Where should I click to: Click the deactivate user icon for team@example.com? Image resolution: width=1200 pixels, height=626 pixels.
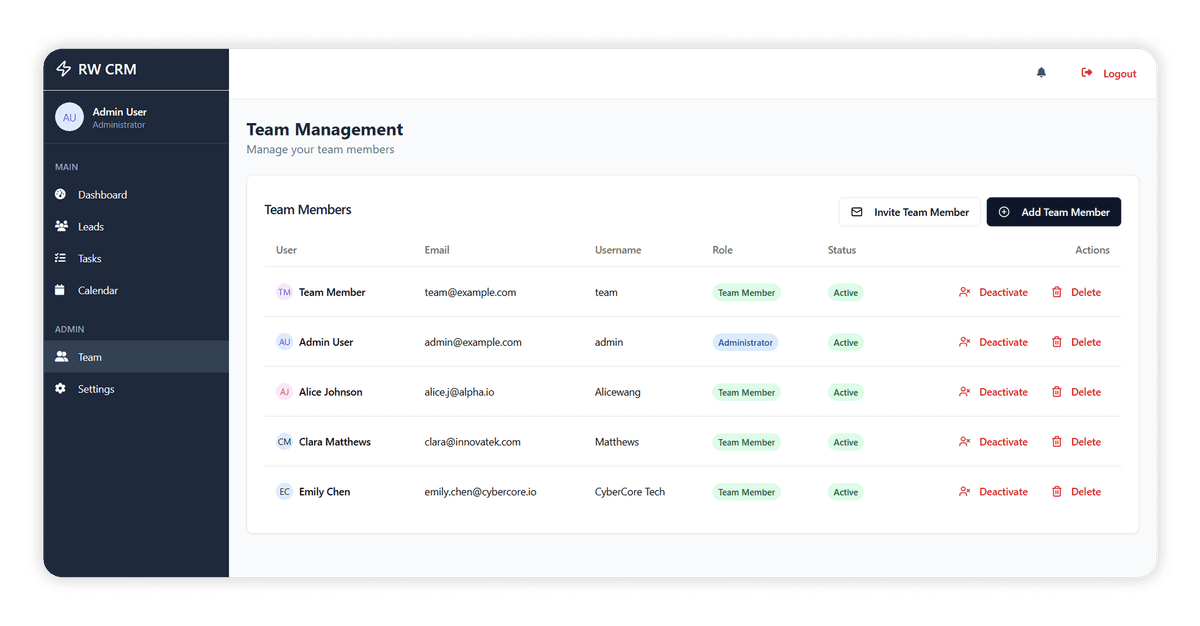point(965,292)
